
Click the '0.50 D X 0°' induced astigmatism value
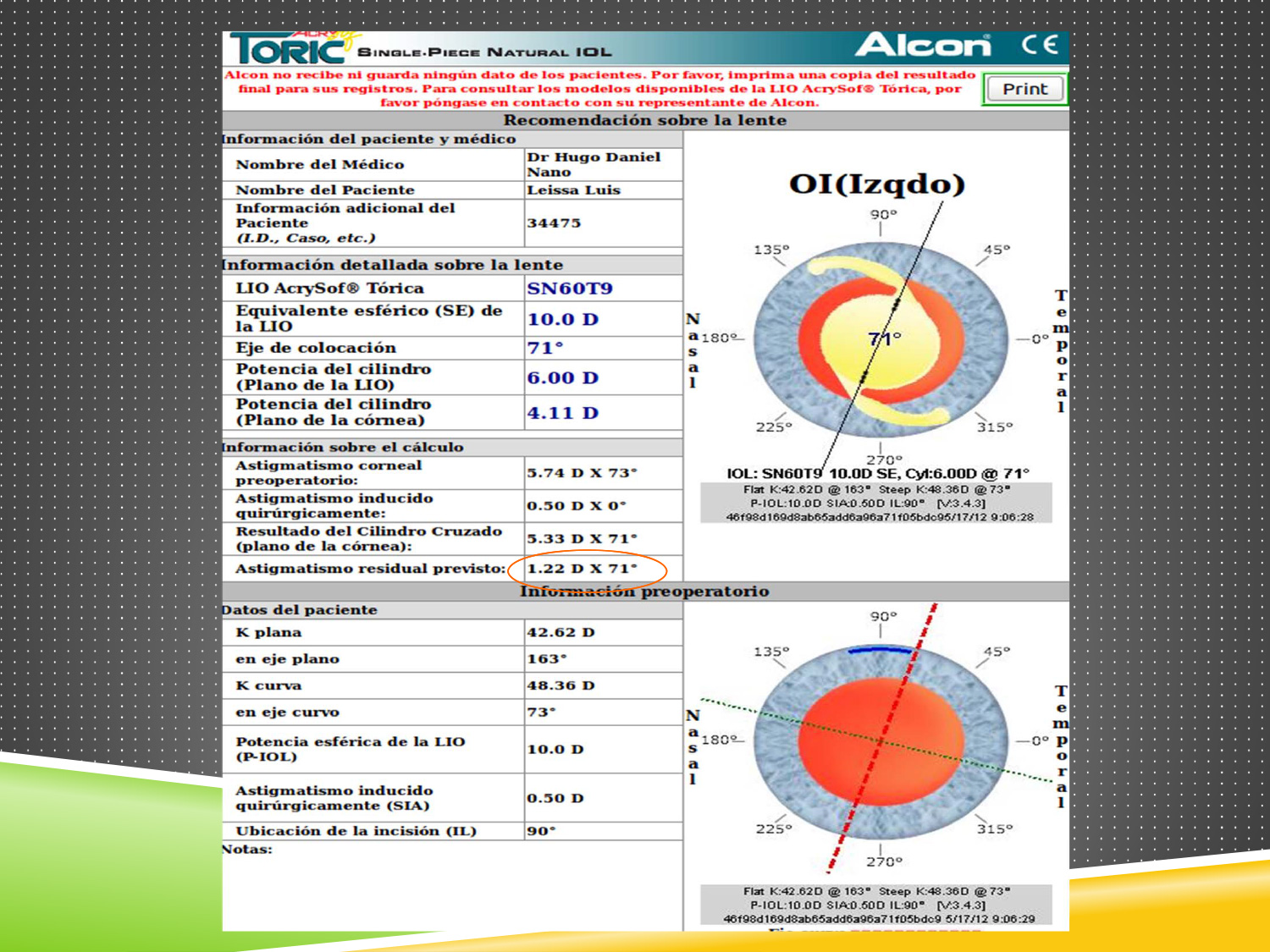coord(576,506)
